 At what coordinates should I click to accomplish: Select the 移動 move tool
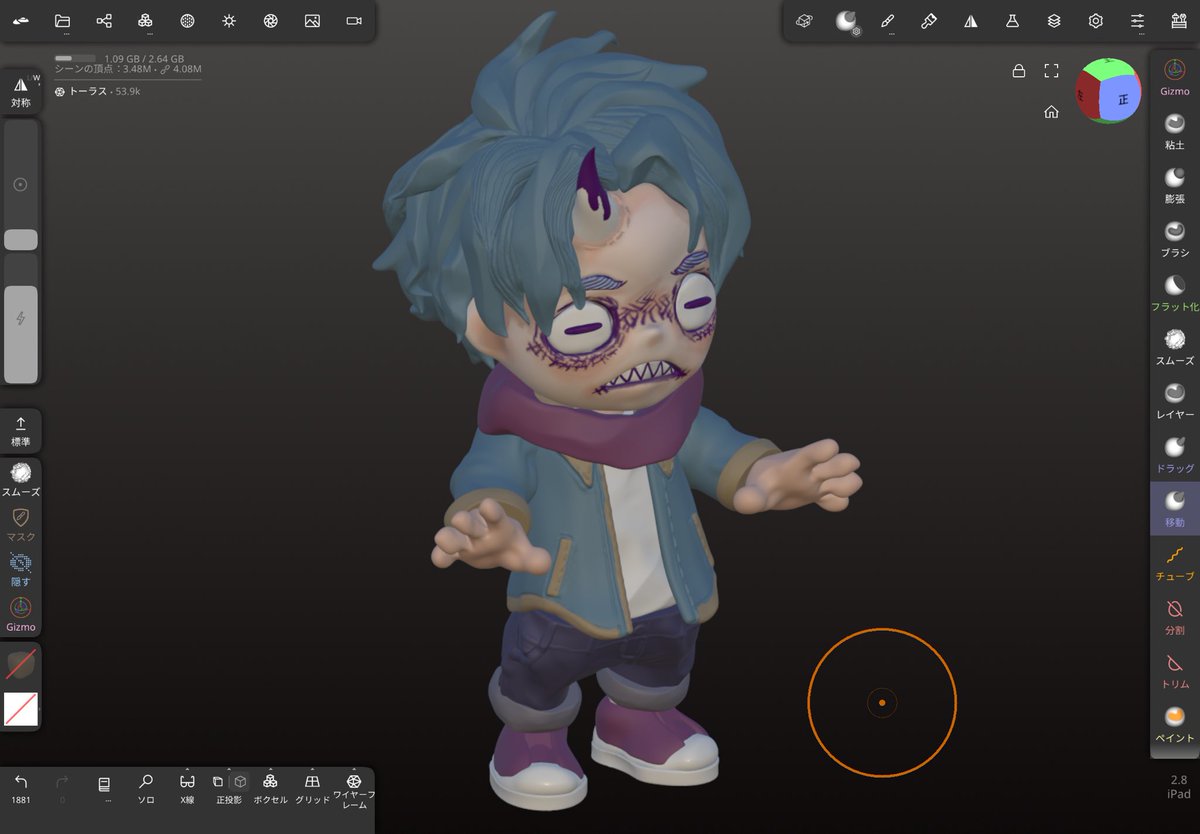pyautogui.click(x=1175, y=509)
